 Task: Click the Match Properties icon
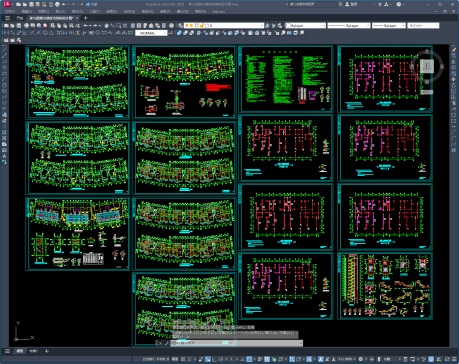pyautogui.click(x=71, y=26)
